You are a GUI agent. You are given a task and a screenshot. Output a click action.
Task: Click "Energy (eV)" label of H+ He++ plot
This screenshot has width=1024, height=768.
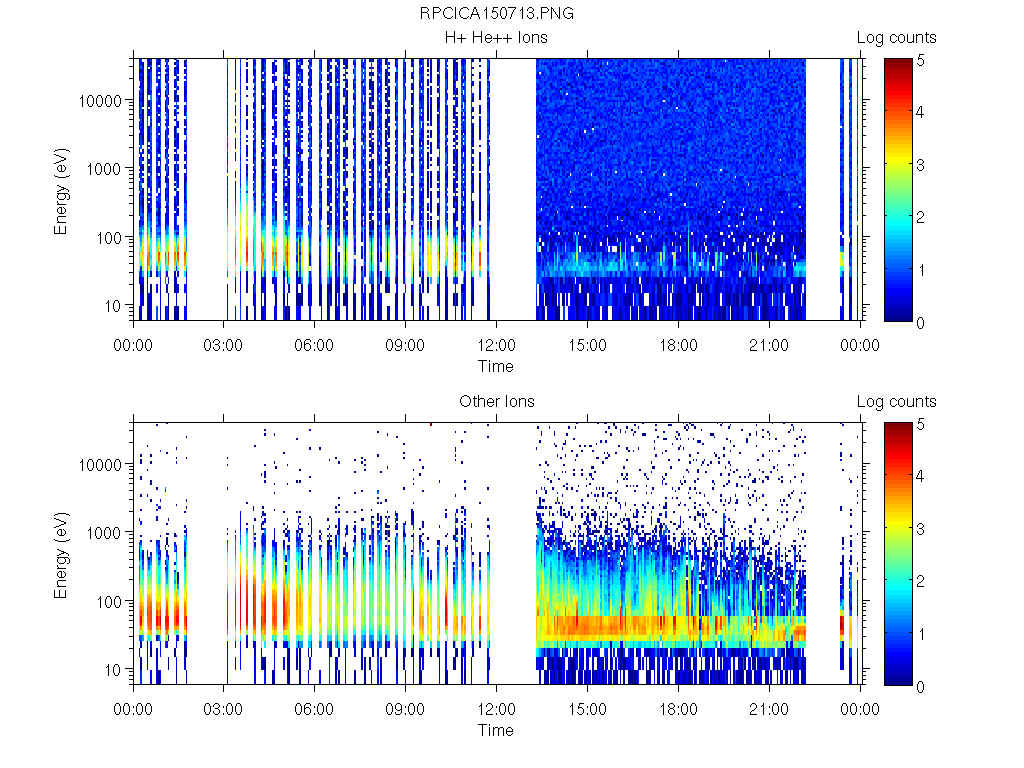pos(61,191)
